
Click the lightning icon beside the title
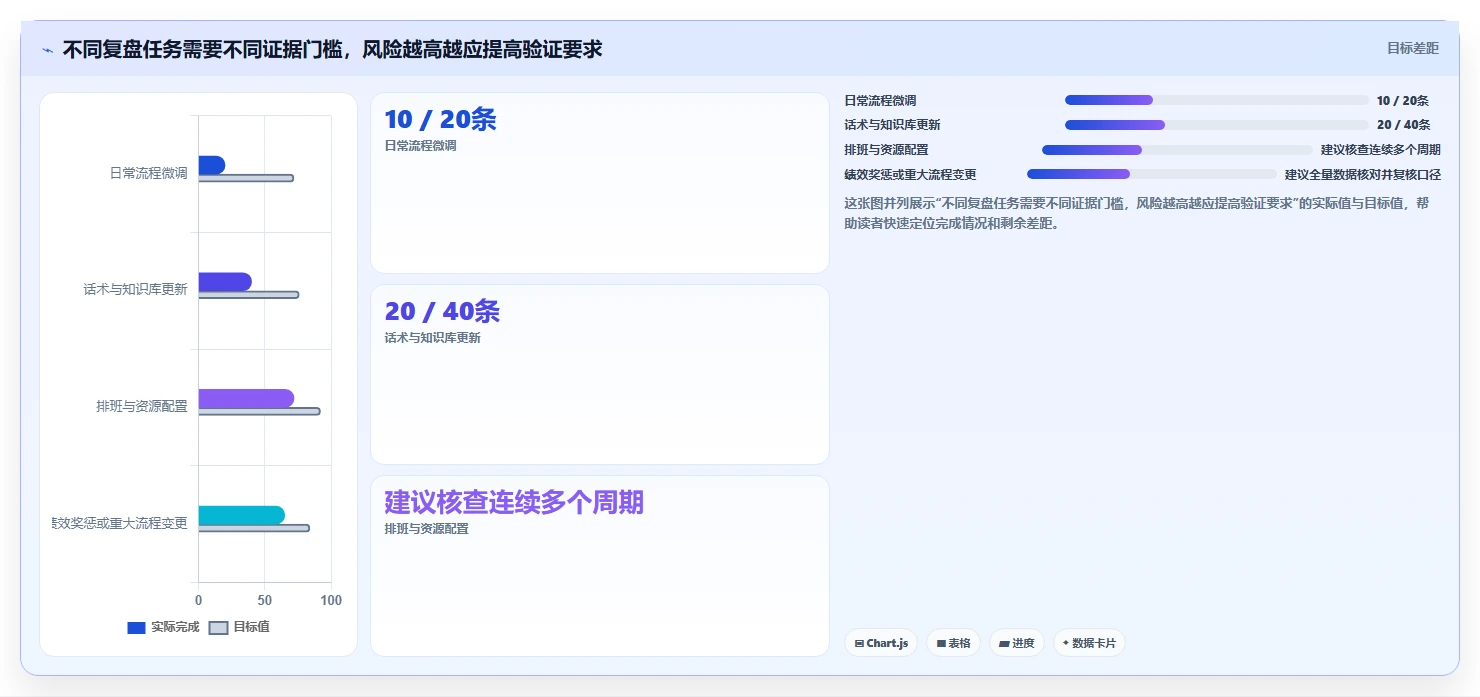pos(47,50)
